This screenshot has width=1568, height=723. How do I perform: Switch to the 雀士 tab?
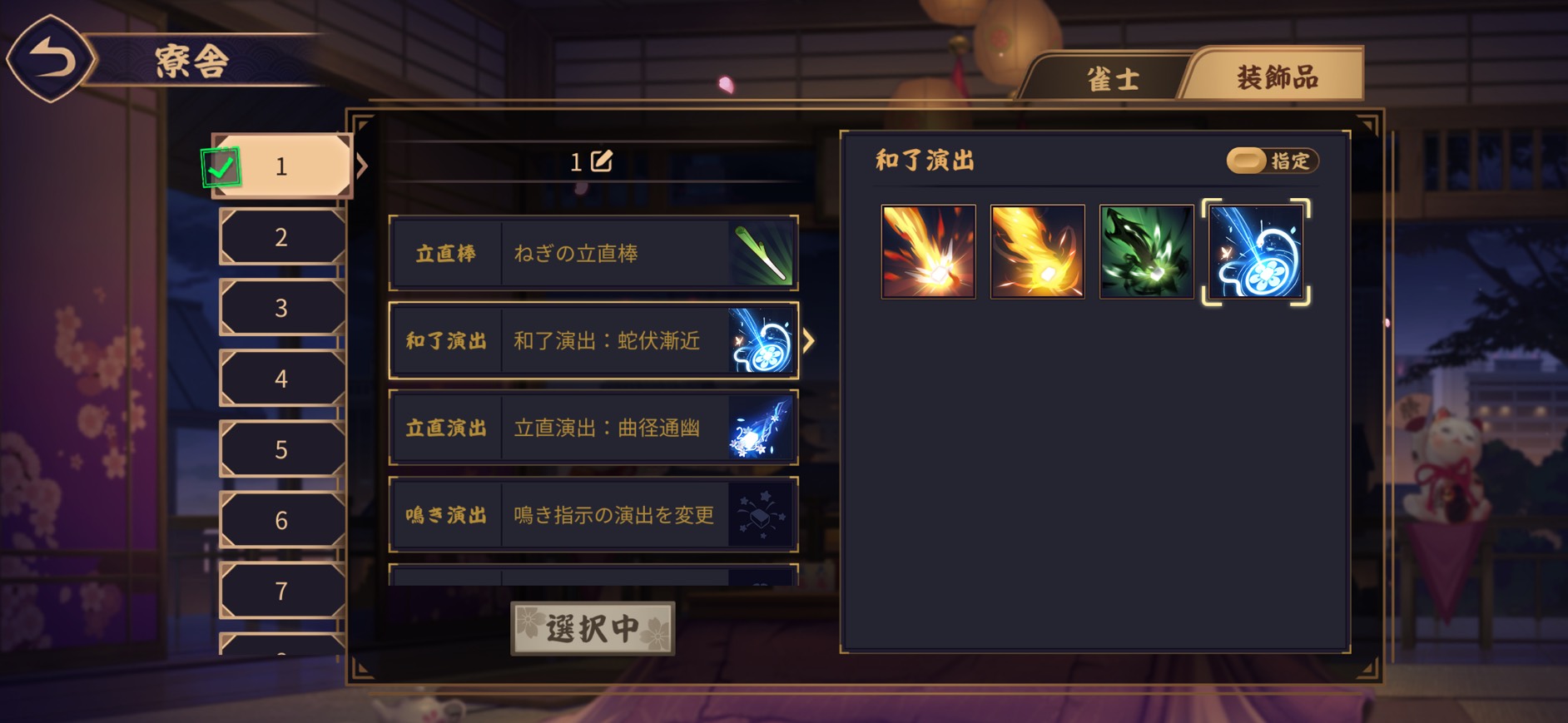click(1113, 79)
